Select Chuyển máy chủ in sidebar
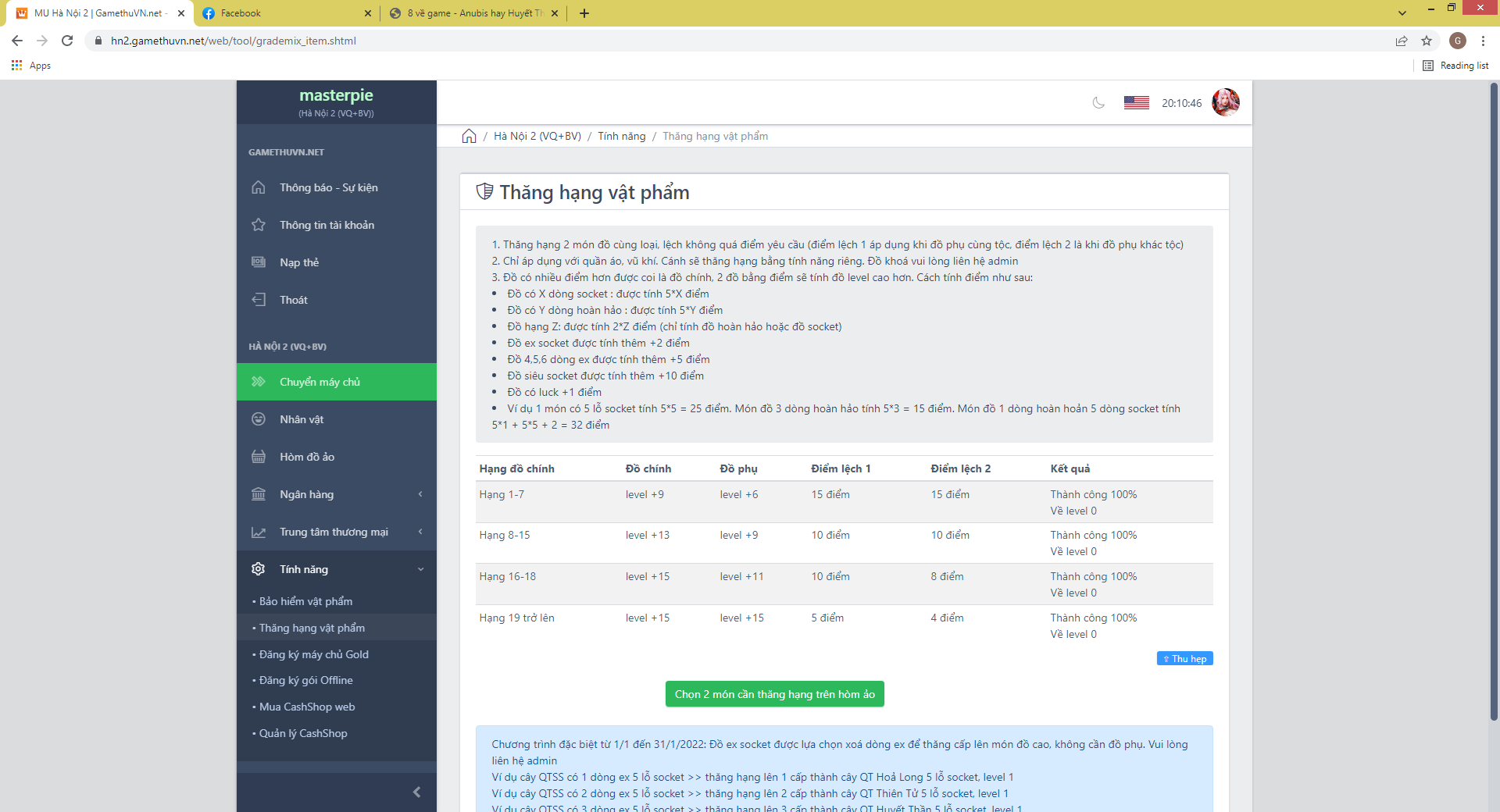 click(x=320, y=383)
